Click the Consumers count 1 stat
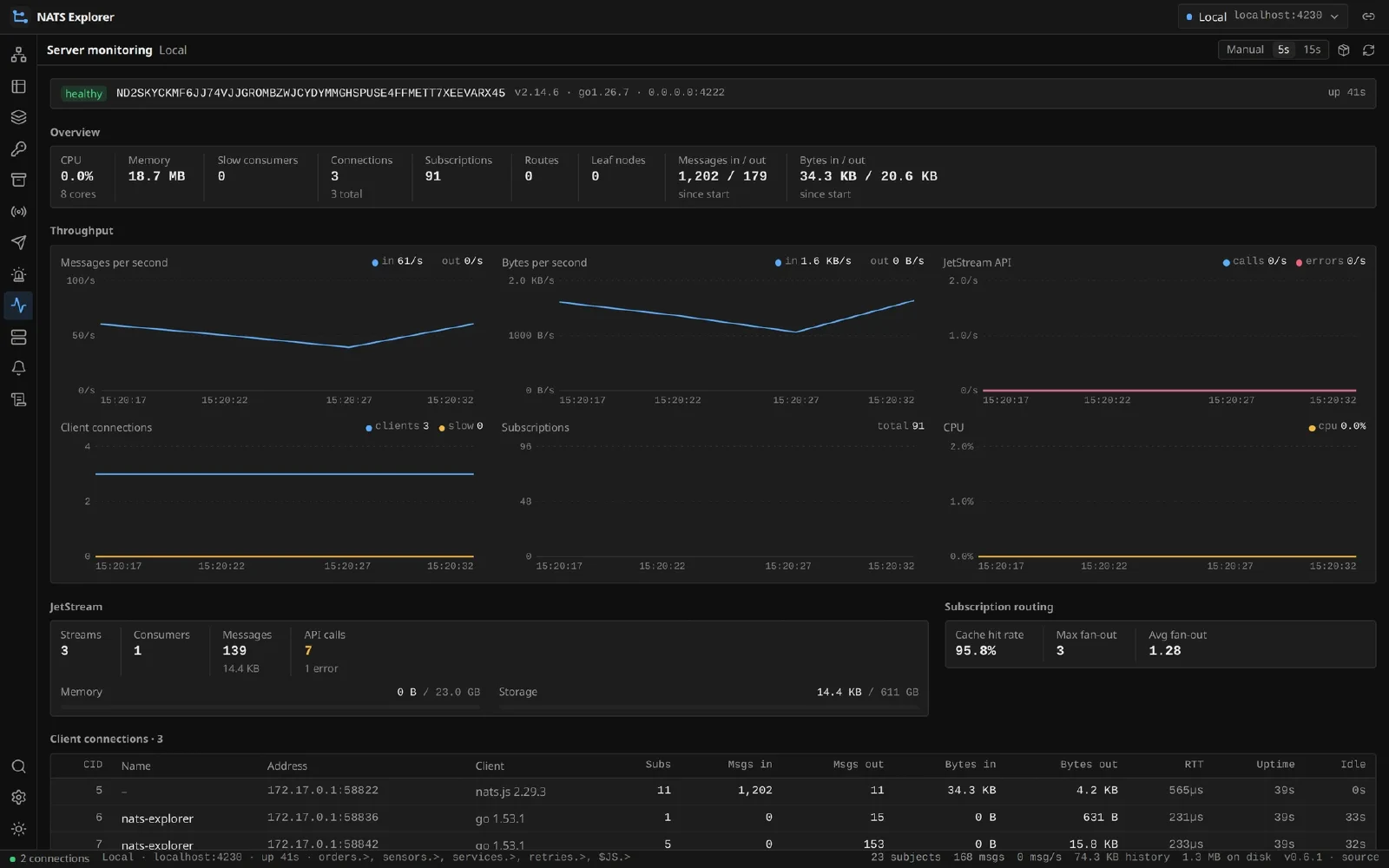 pos(161,643)
